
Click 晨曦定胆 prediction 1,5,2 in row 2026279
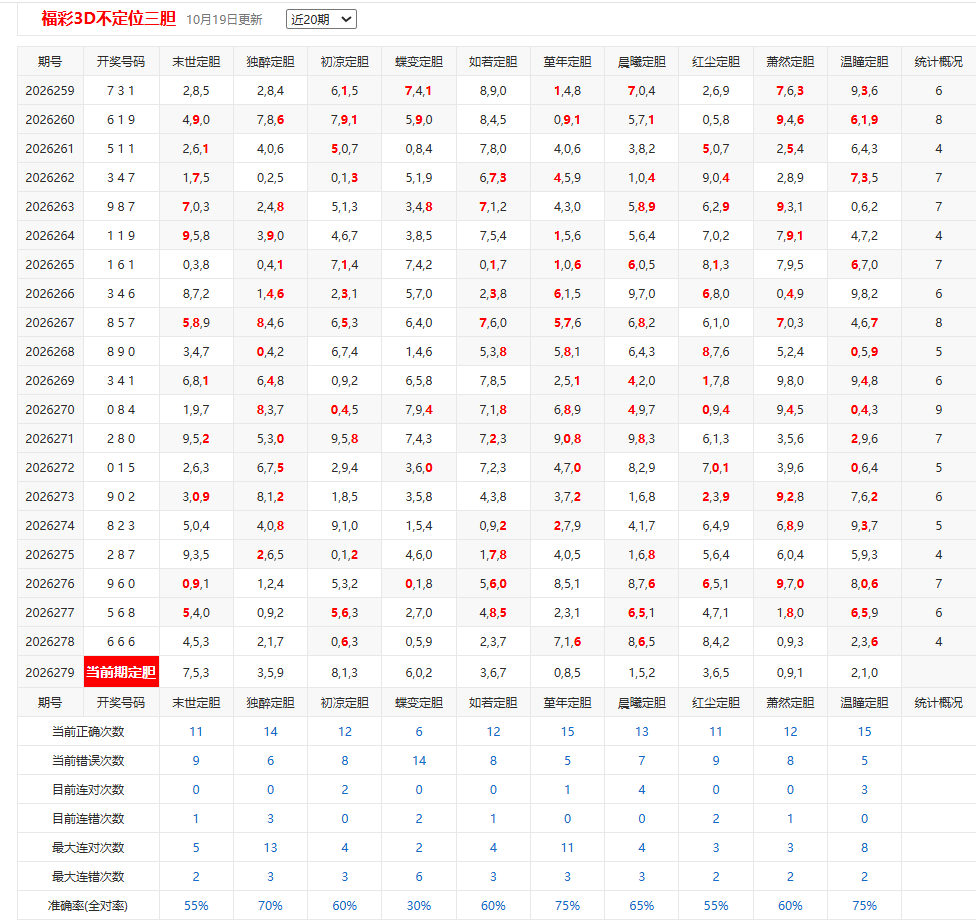pyautogui.click(x=641, y=672)
